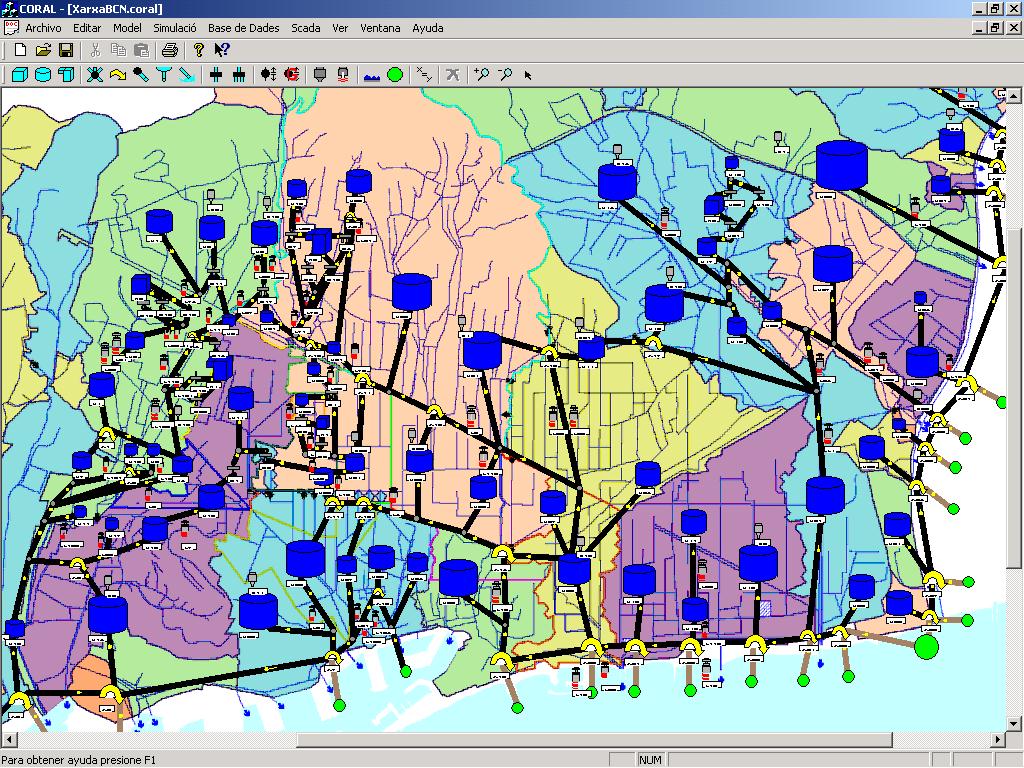
Task: Select the green circle node tool
Action: click(x=395, y=74)
